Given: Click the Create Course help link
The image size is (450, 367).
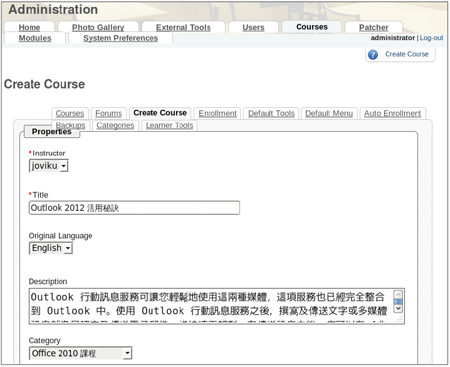Looking at the screenshot, I should 407,54.
